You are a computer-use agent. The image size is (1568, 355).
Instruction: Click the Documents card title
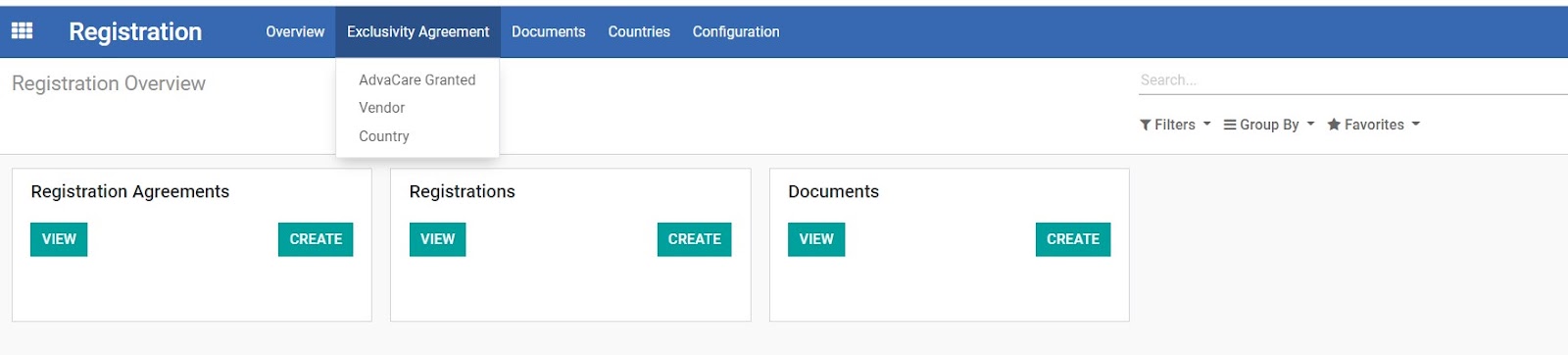coord(834,191)
